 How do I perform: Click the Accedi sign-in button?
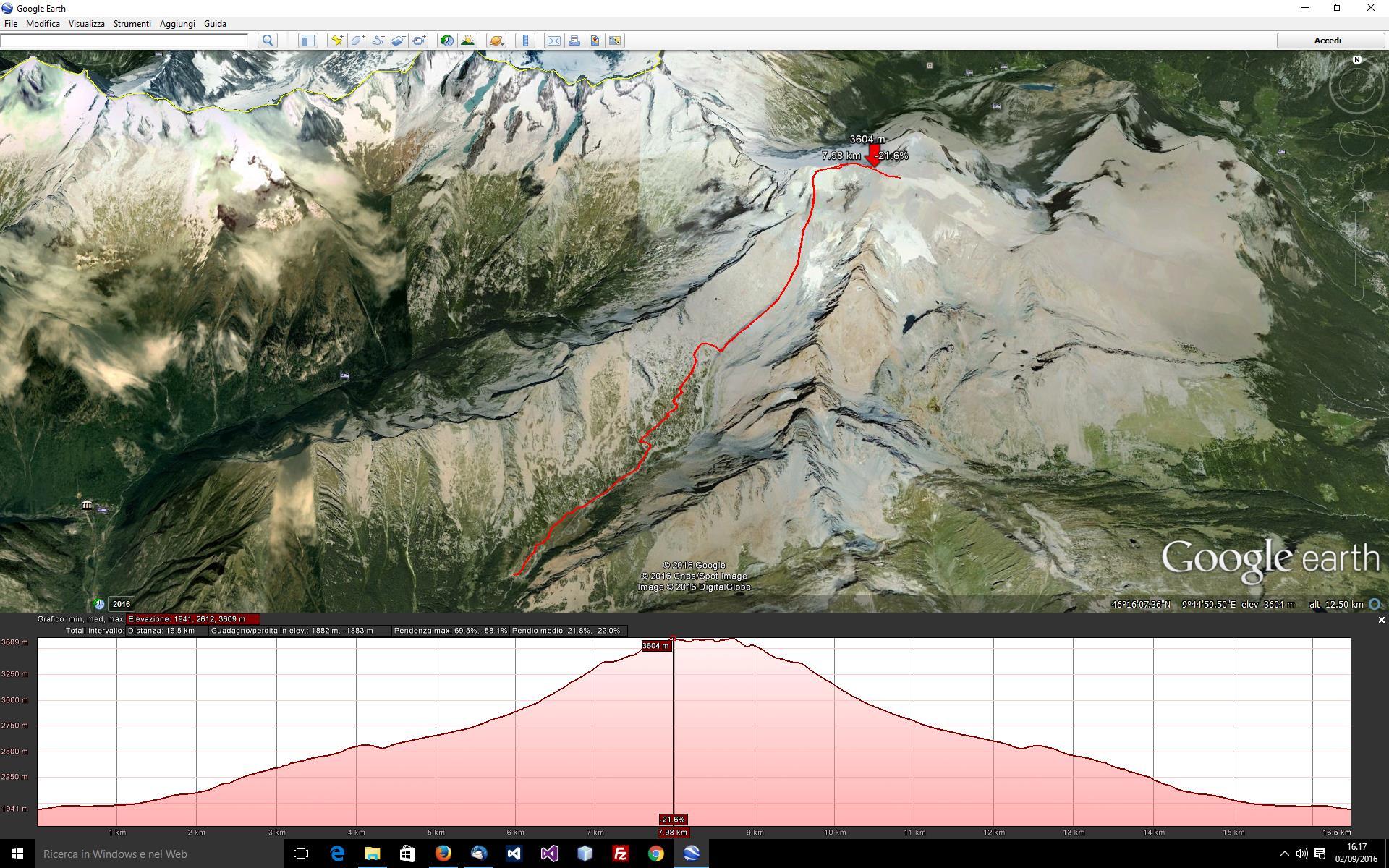point(1327,41)
